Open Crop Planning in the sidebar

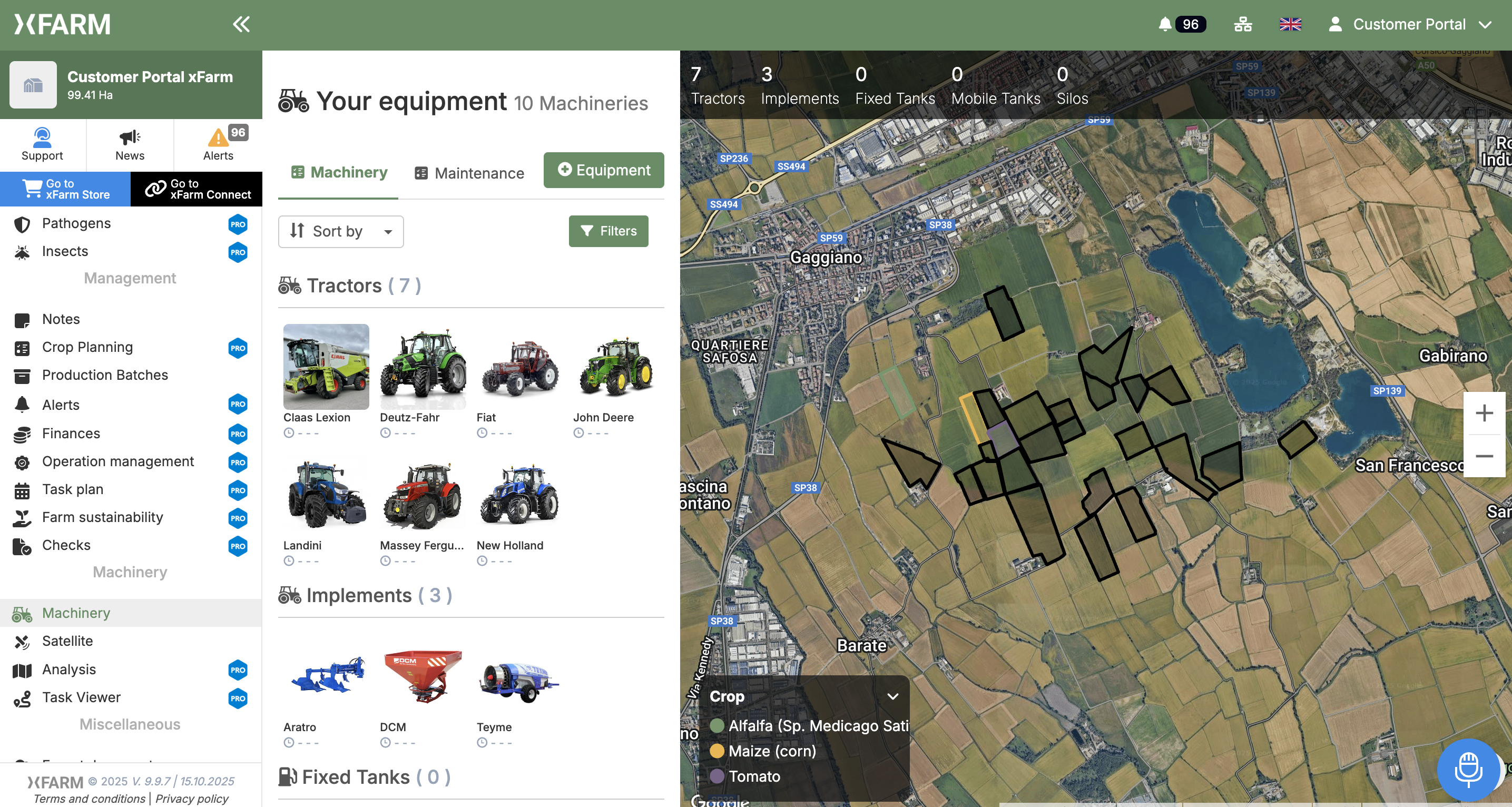(130, 348)
